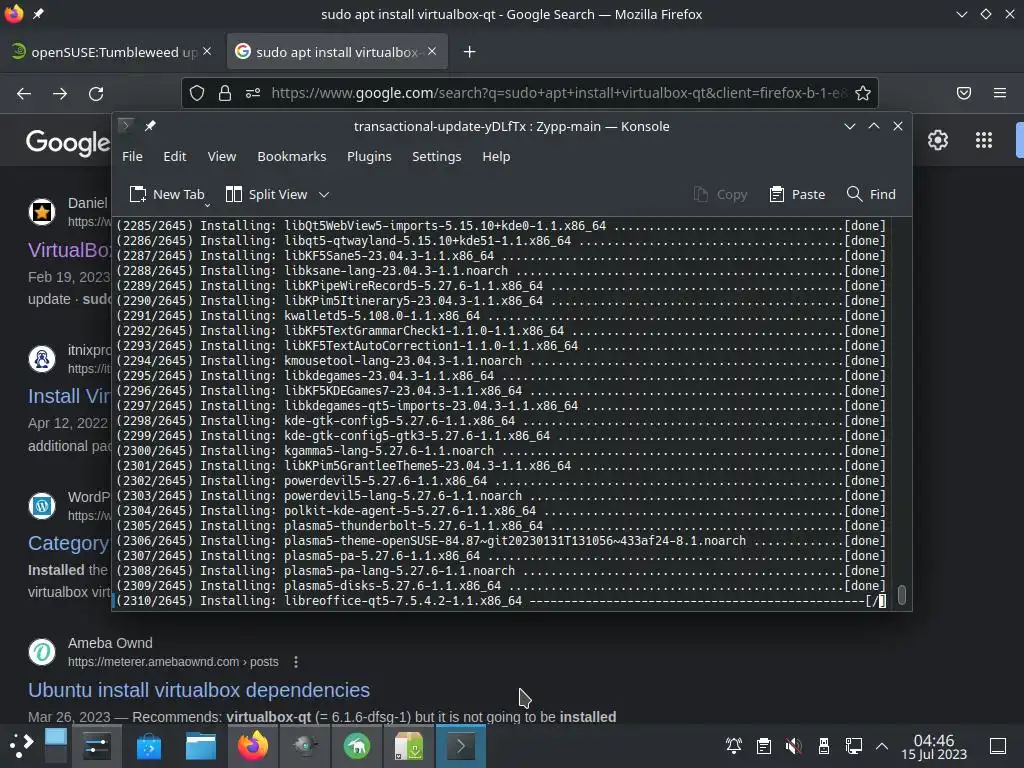Click the libreoffice-qt5 installing line in terminal
The height and width of the screenshot is (768, 1024).
500,601
